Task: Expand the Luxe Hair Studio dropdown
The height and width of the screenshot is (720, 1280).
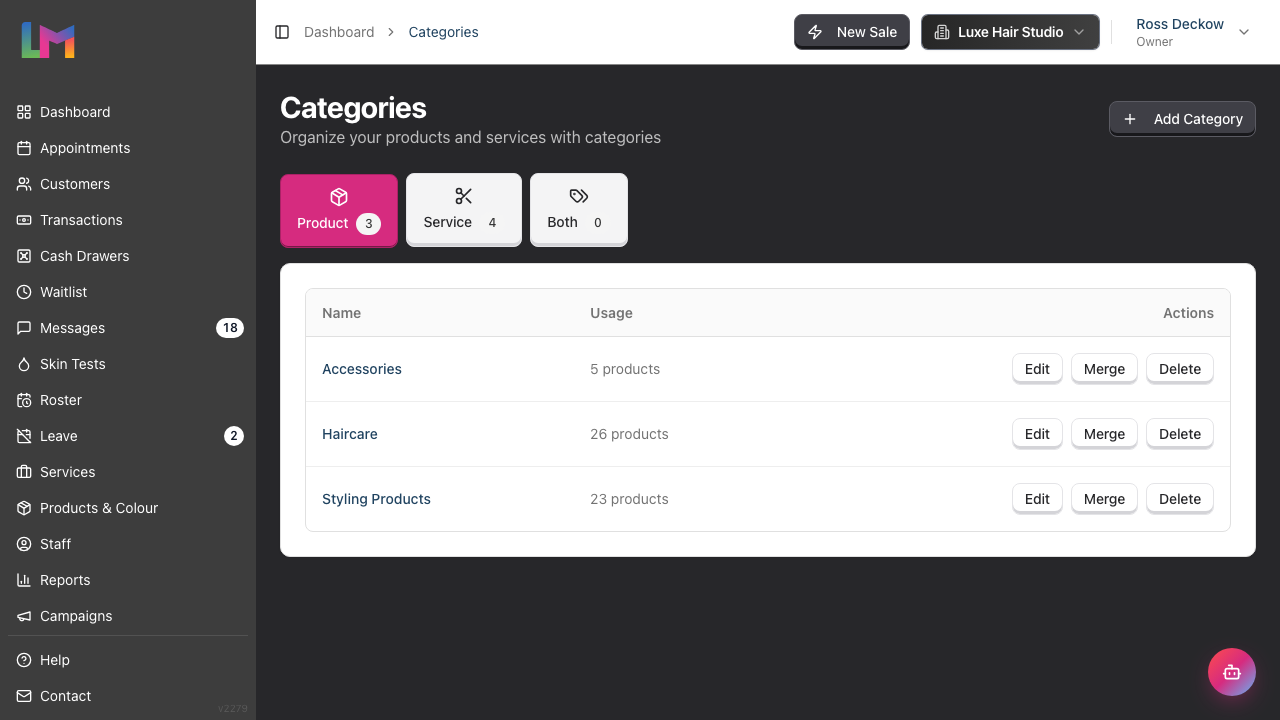Action: point(1010,32)
